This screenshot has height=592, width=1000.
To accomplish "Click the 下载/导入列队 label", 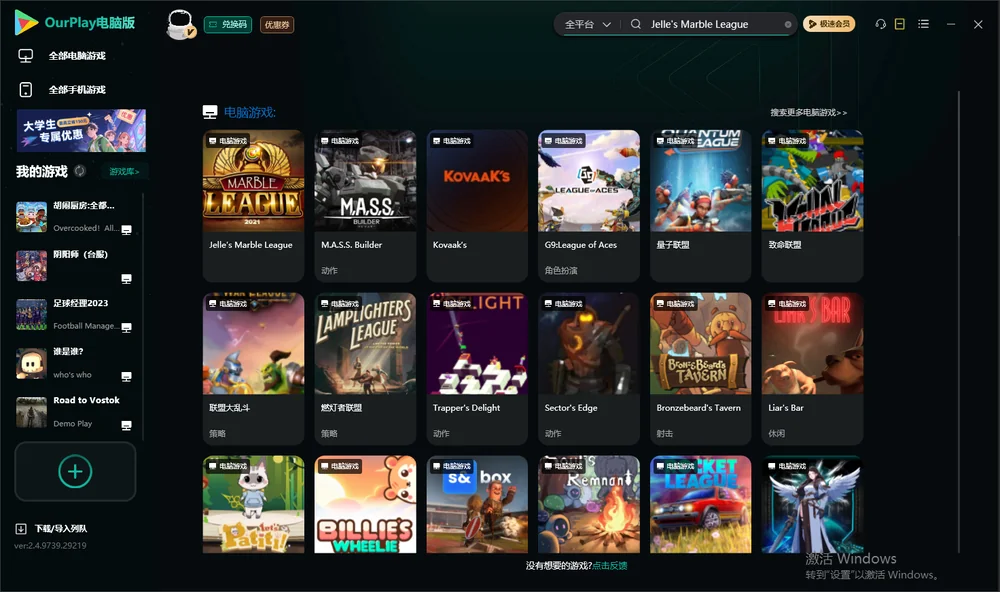I will (x=61, y=528).
